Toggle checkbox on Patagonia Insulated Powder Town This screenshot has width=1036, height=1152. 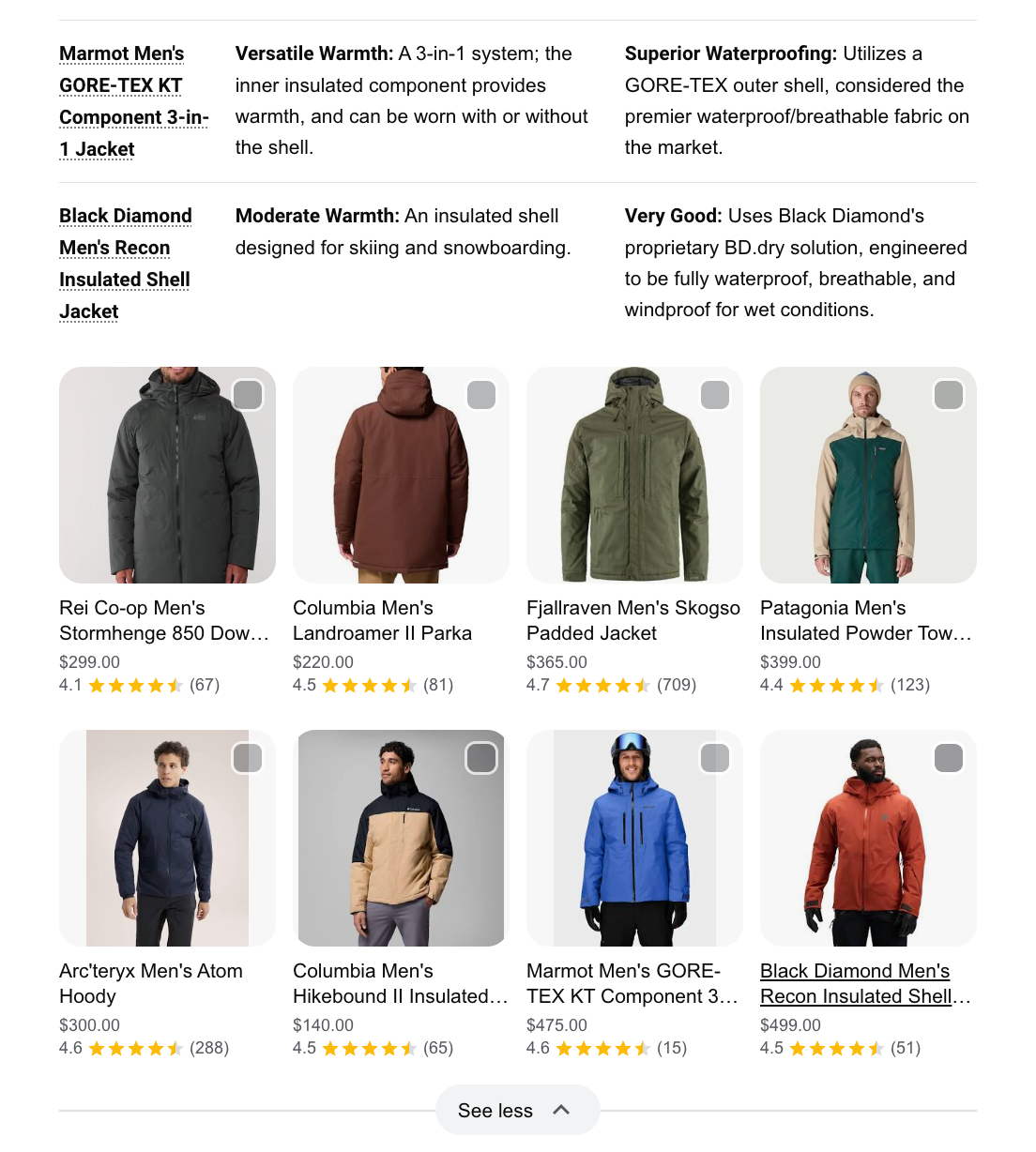[x=949, y=395]
